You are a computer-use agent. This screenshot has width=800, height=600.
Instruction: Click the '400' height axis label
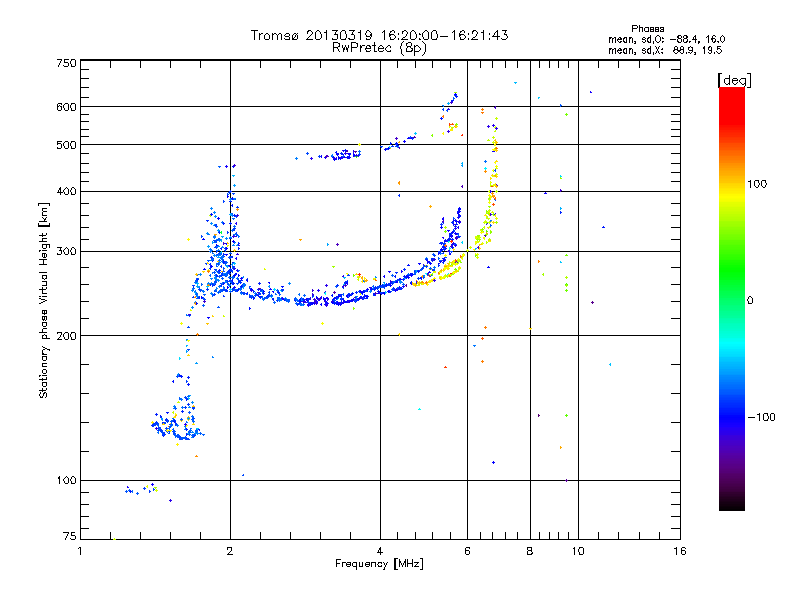point(66,192)
